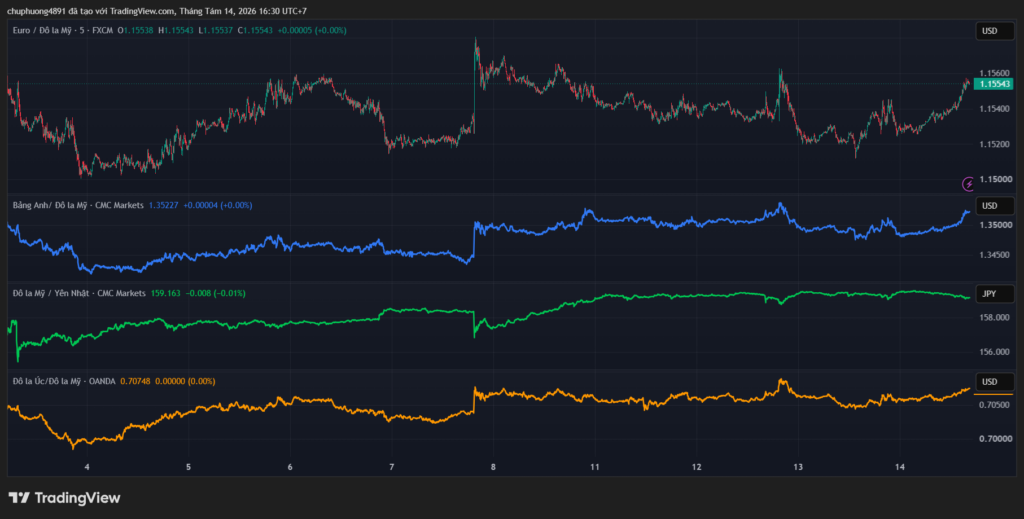
Task: Click the green 1.15543 current price label
Action: [993, 84]
